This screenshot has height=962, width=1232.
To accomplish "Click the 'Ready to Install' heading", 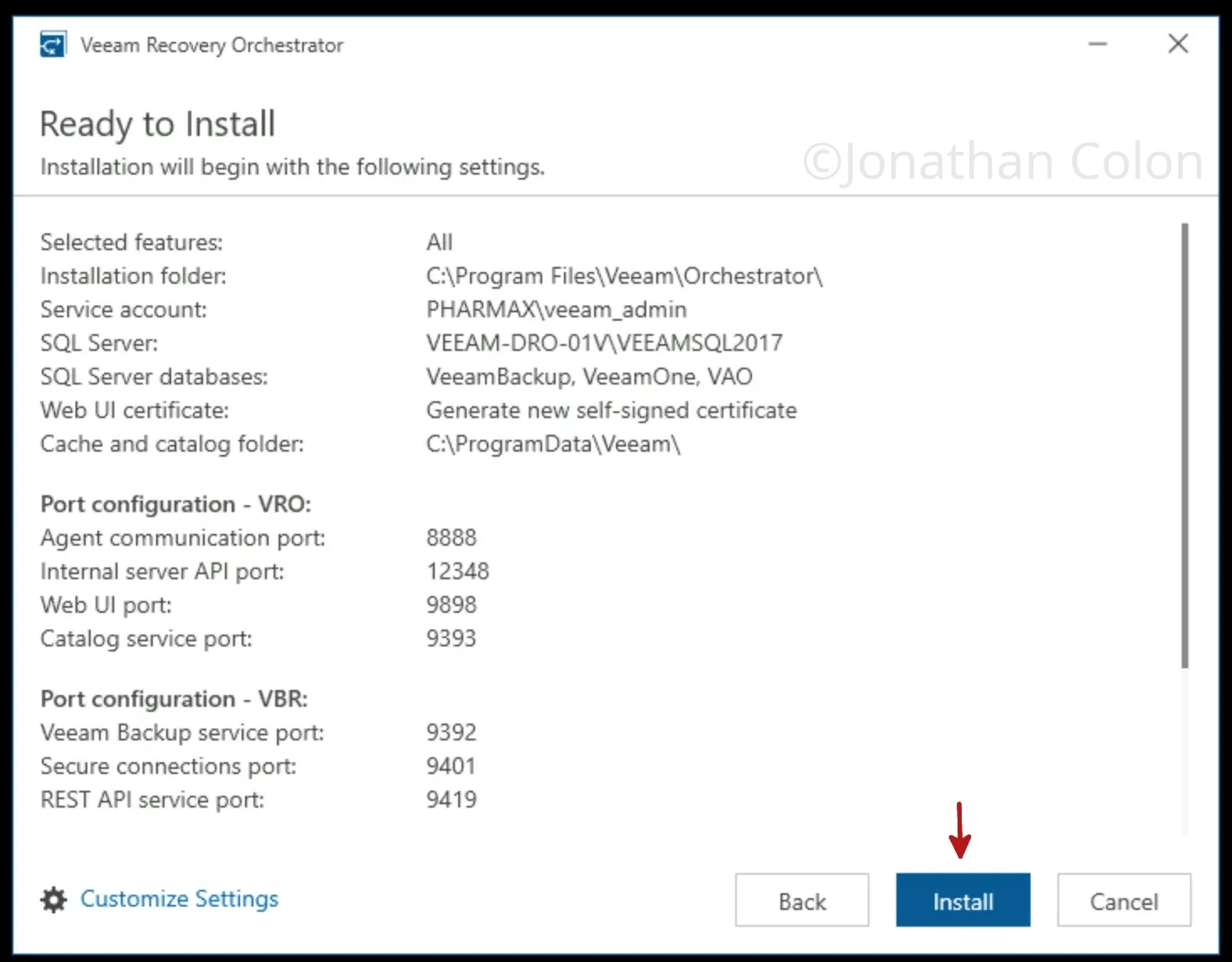I will click(x=158, y=124).
